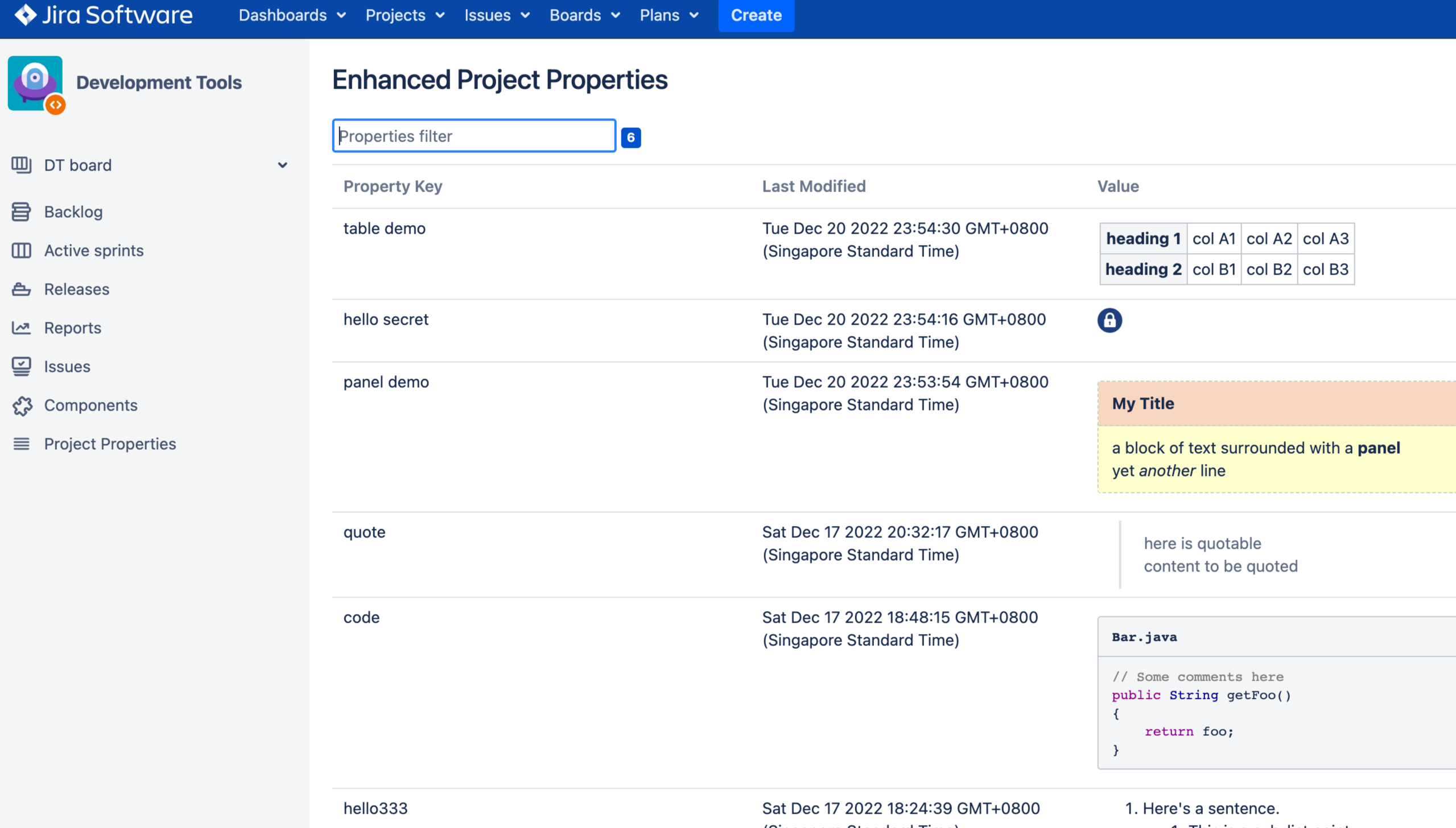Click the Development Tools project avatar
The height and width of the screenshot is (828, 1456).
click(x=35, y=83)
